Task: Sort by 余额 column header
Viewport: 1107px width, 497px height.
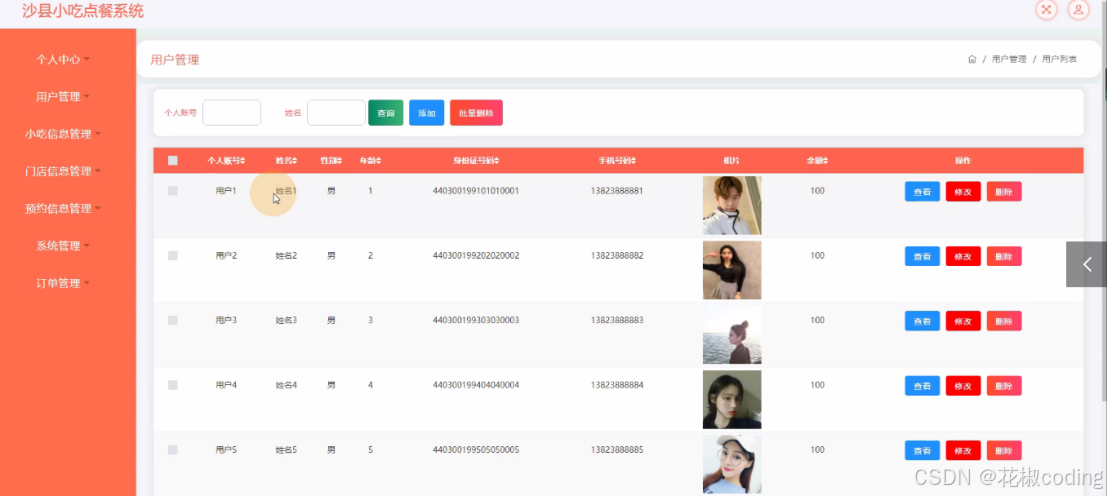Action: click(817, 161)
